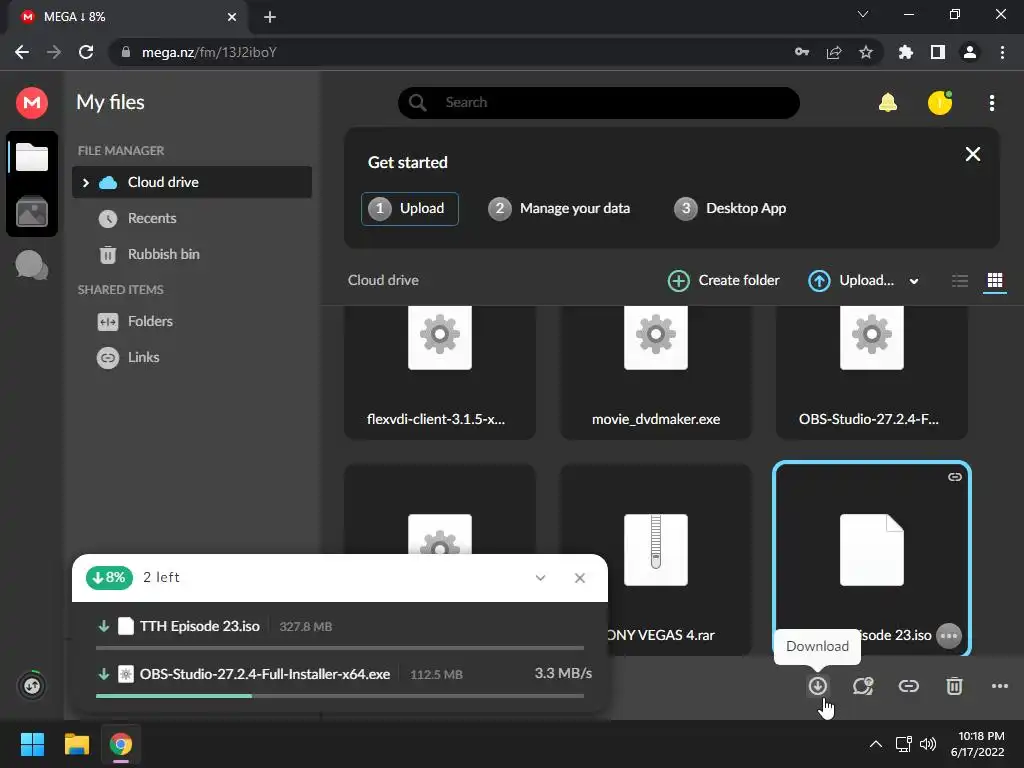Viewport: 1024px width, 768px height.
Task: Open the MEGA top-right kebab menu
Action: tap(991, 103)
